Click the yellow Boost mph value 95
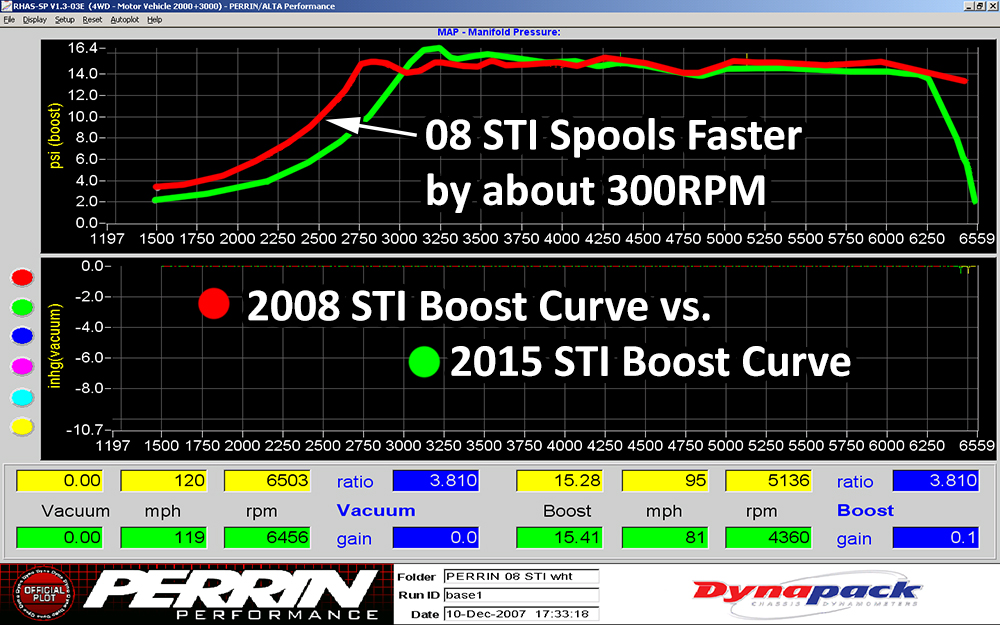Image resolution: width=1000 pixels, height=625 pixels. pos(665,480)
